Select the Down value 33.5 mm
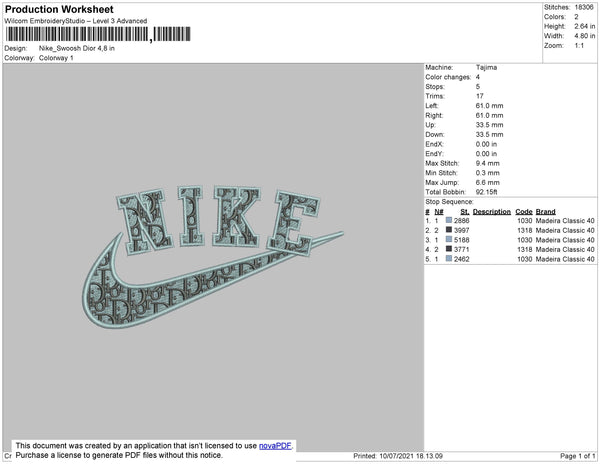 coord(489,134)
